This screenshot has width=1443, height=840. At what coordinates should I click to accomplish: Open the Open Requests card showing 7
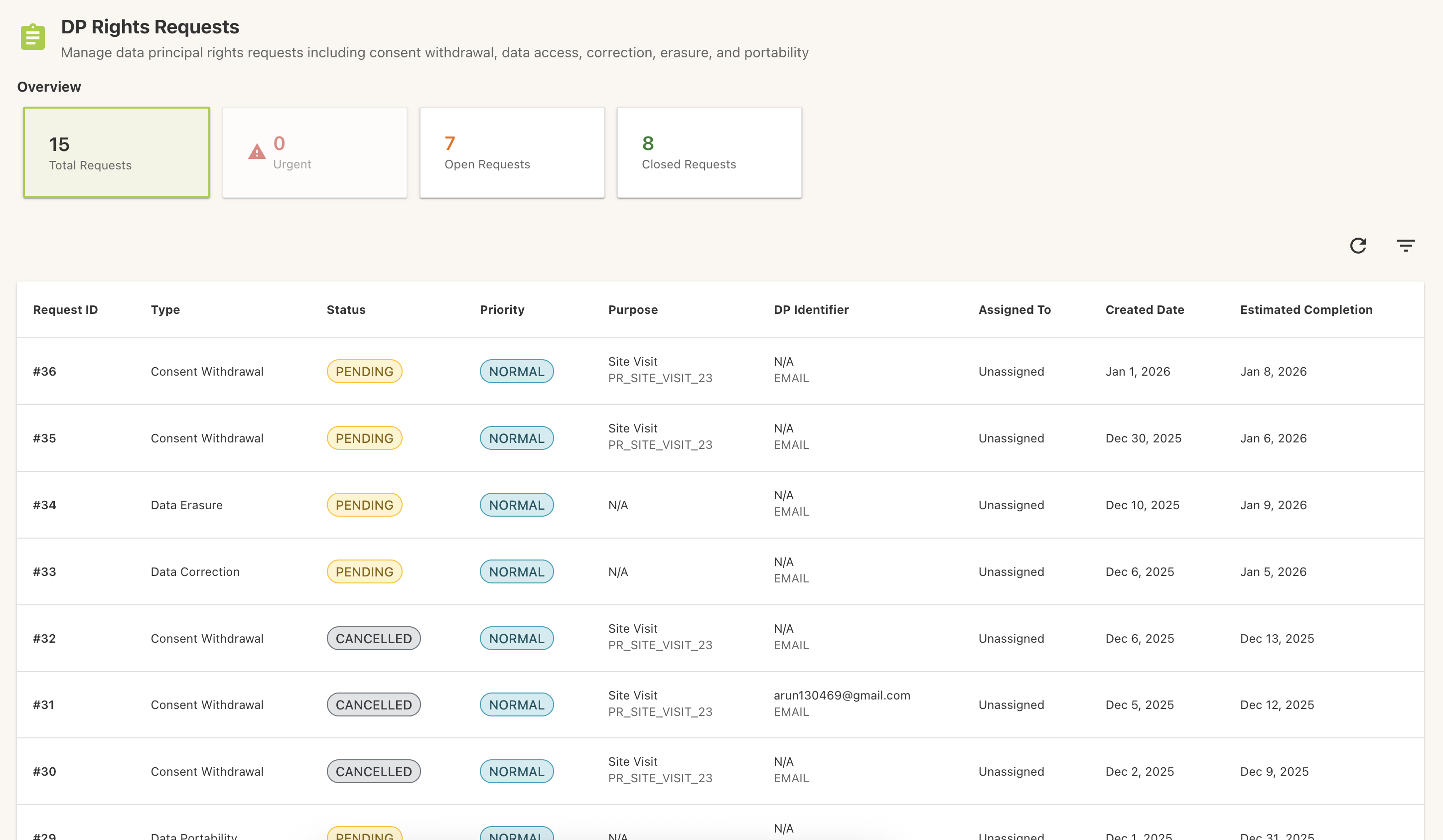click(512, 152)
